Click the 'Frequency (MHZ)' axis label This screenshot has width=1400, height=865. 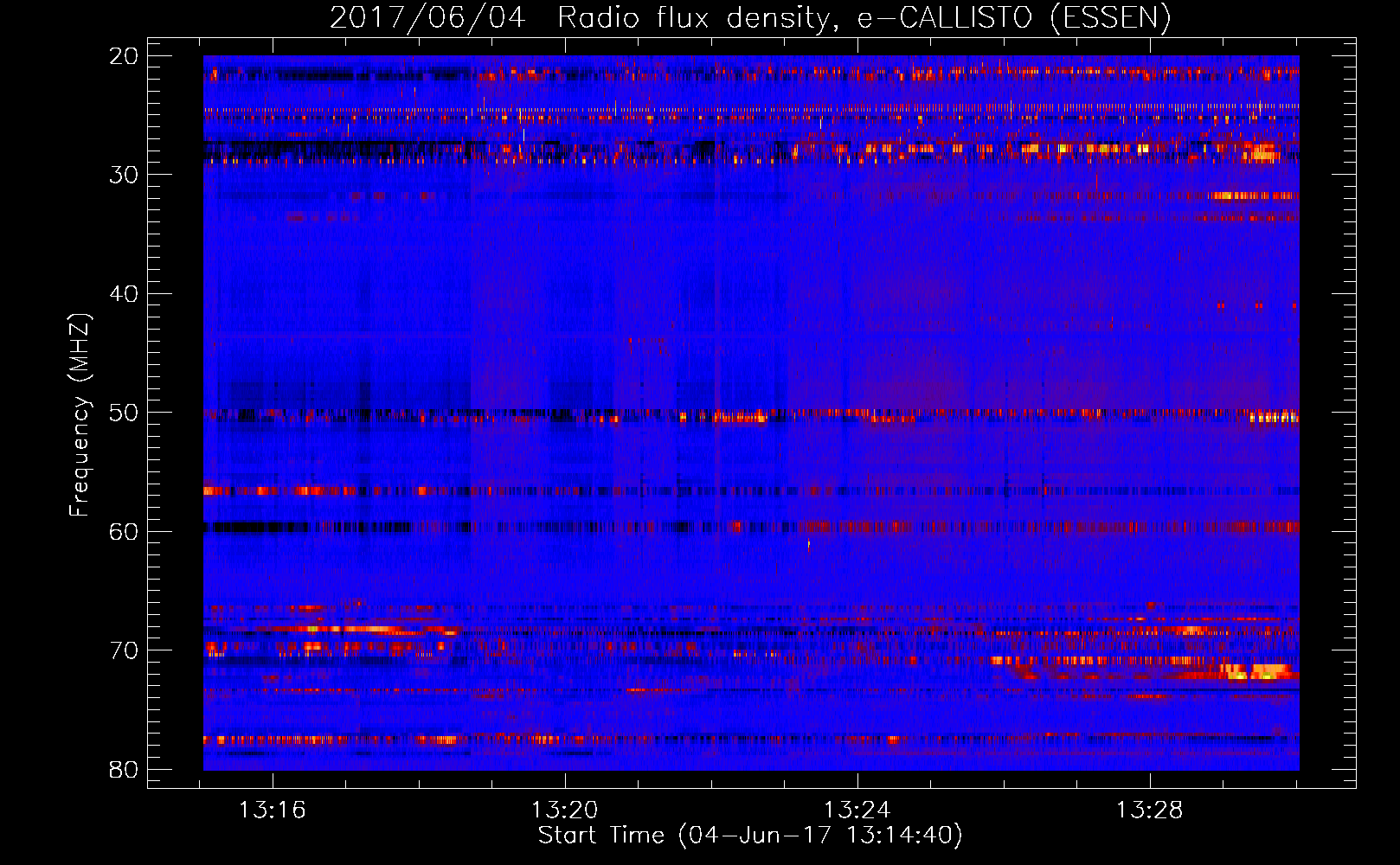coord(79,416)
